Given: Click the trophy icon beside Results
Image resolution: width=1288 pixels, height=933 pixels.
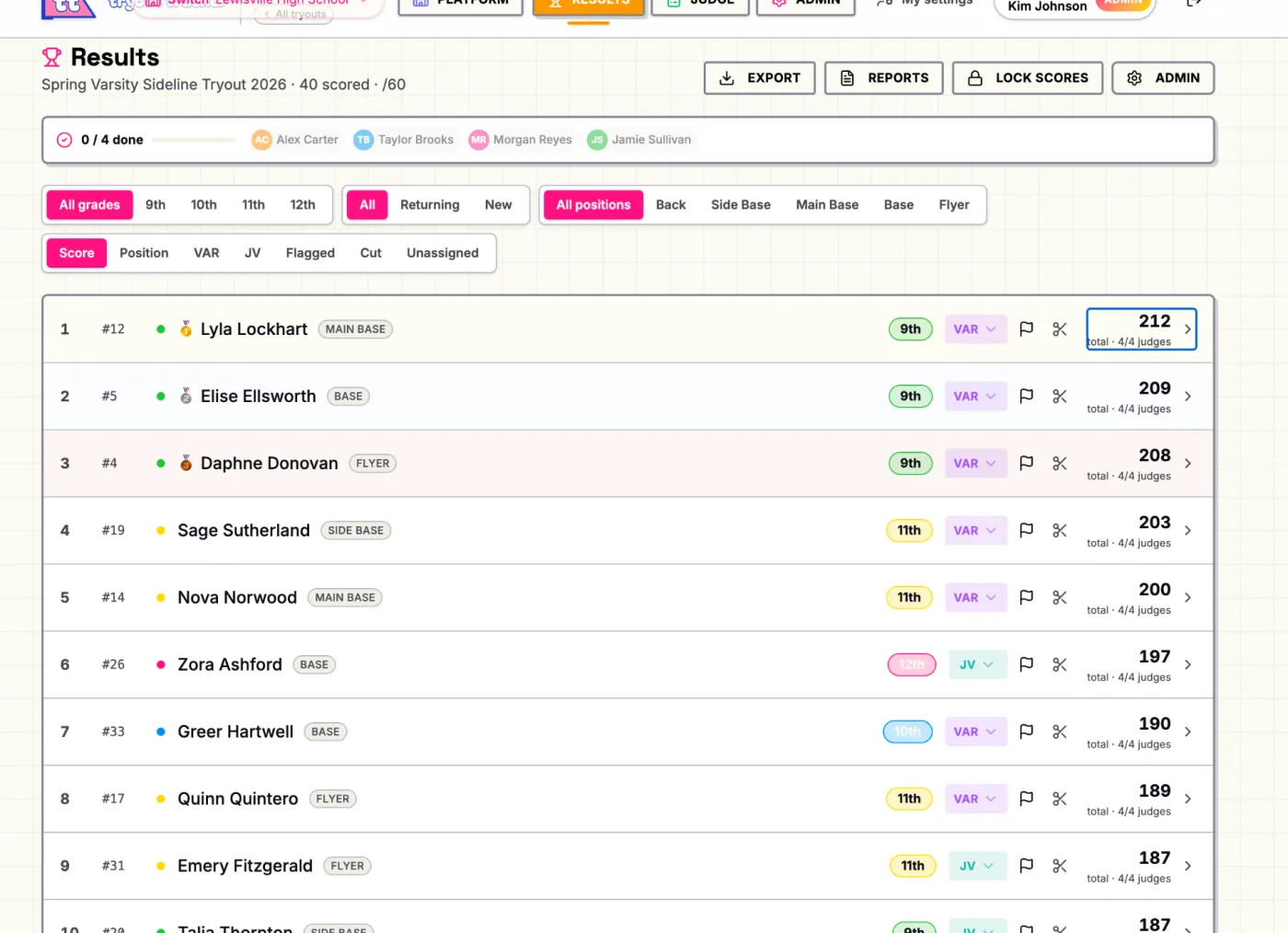Looking at the screenshot, I should (52, 57).
